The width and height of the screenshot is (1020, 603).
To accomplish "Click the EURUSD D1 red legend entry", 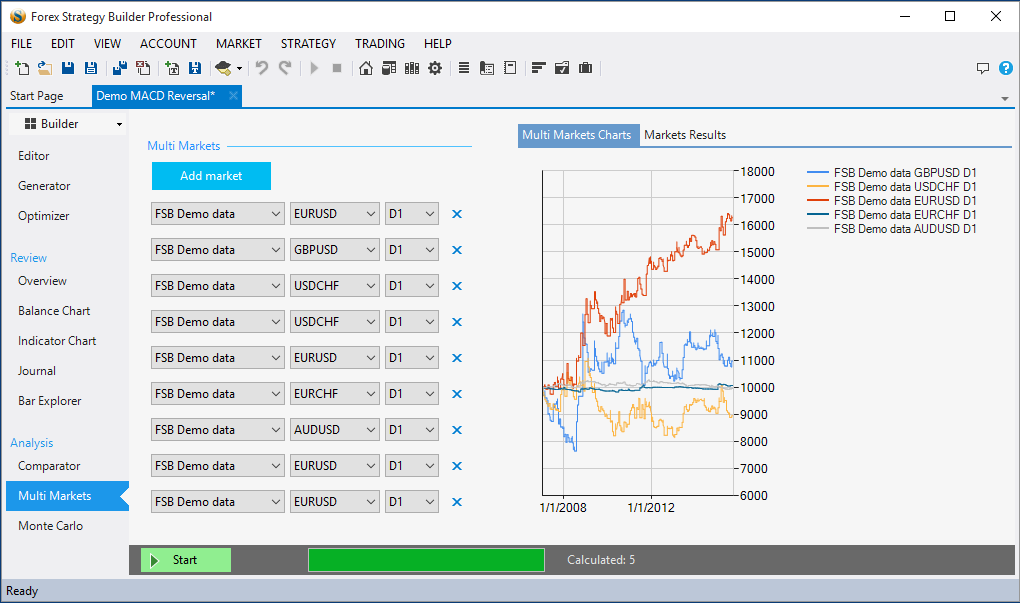I will (x=892, y=201).
